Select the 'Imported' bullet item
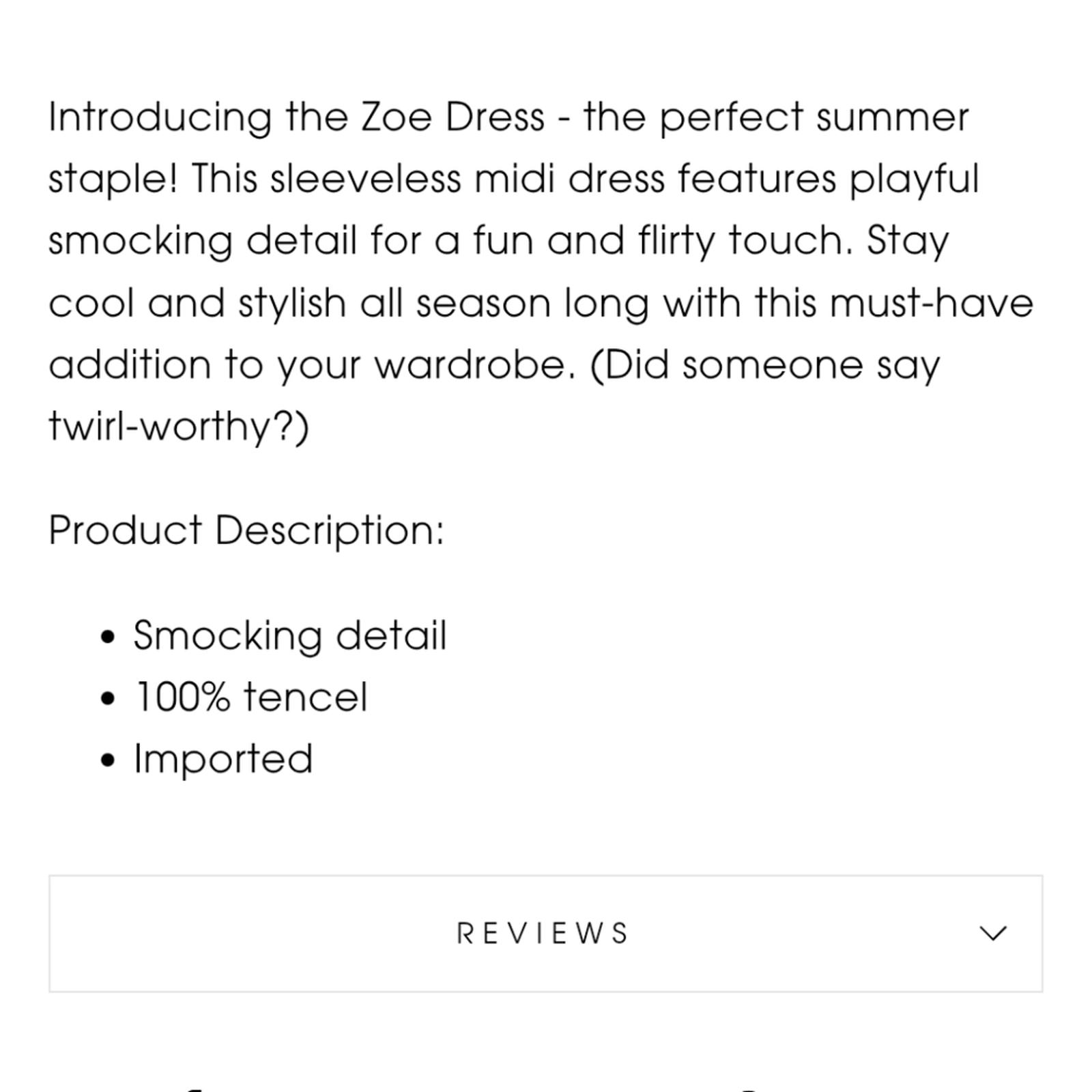The height and width of the screenshot is (1092, 1092). pyautogui.click(x=223, y=759)
